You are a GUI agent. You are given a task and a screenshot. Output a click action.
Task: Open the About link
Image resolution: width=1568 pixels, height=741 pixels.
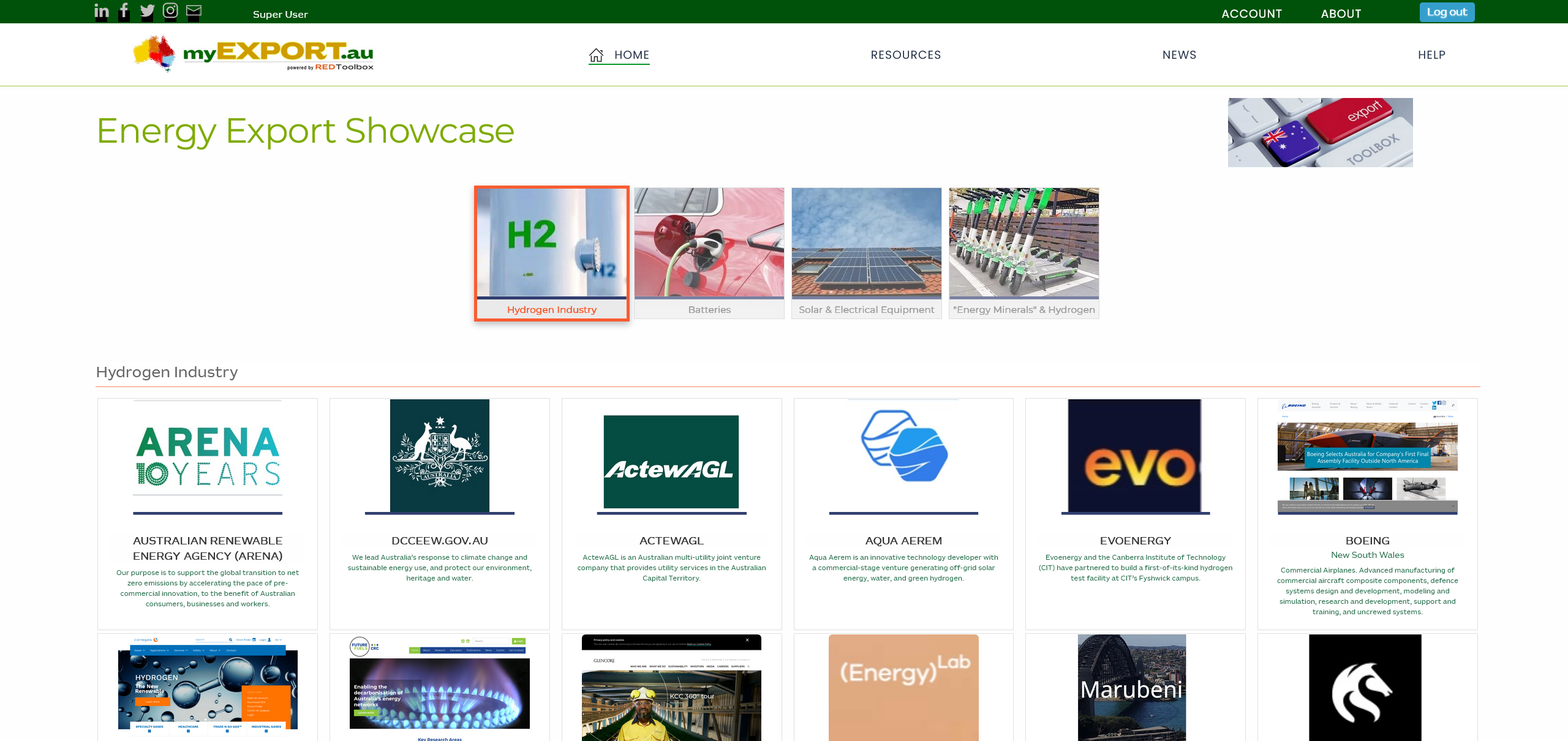1341,13
